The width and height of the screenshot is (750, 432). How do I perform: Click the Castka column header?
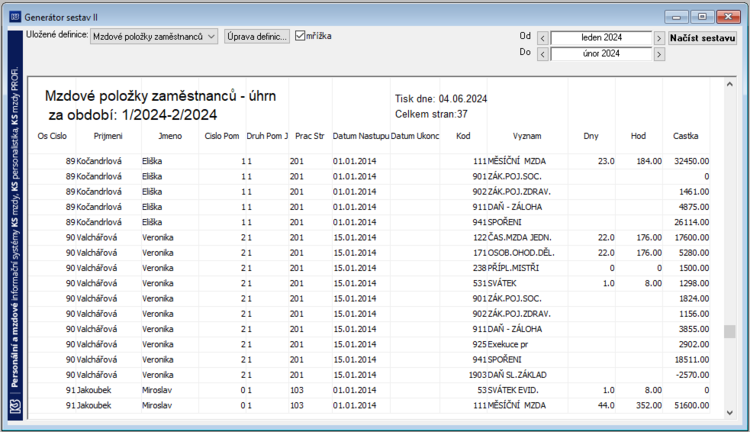point(685,136)
